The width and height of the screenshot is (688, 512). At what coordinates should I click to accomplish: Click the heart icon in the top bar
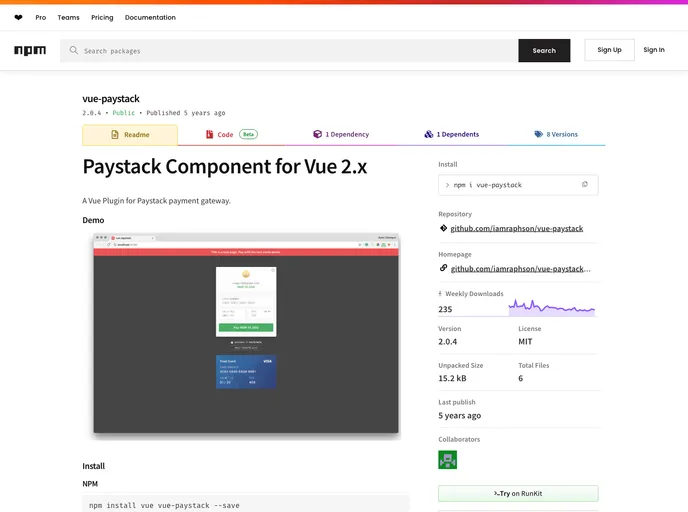click(18, 18)
